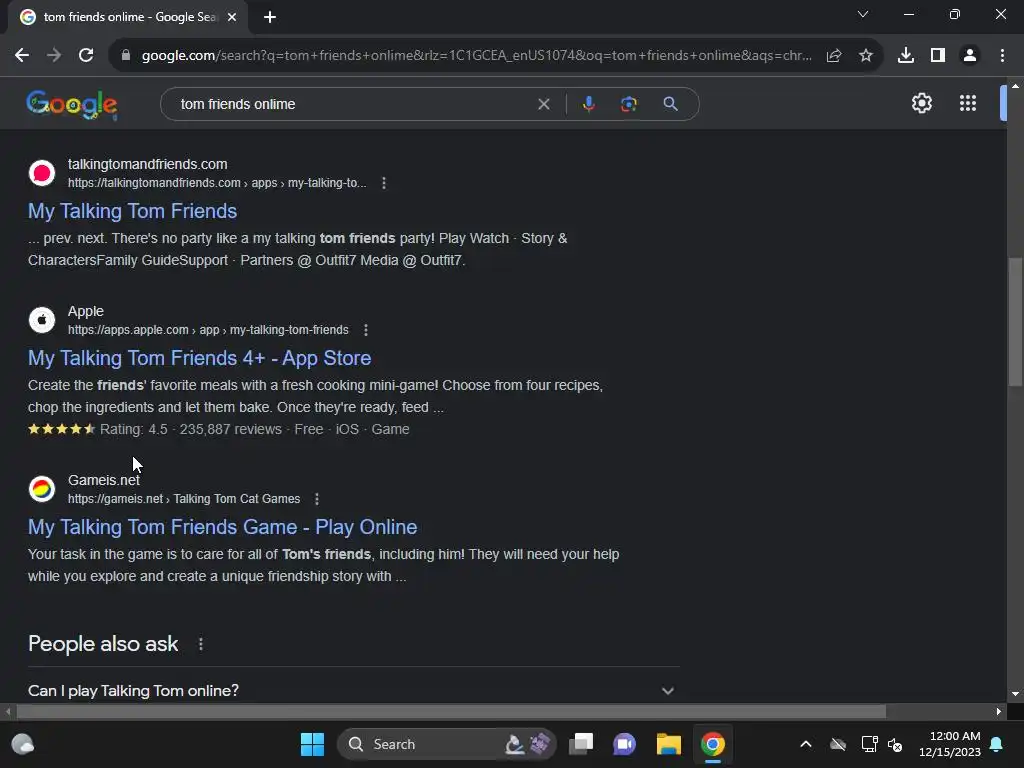Open the tab search dropdown

(x=863, y=14)
